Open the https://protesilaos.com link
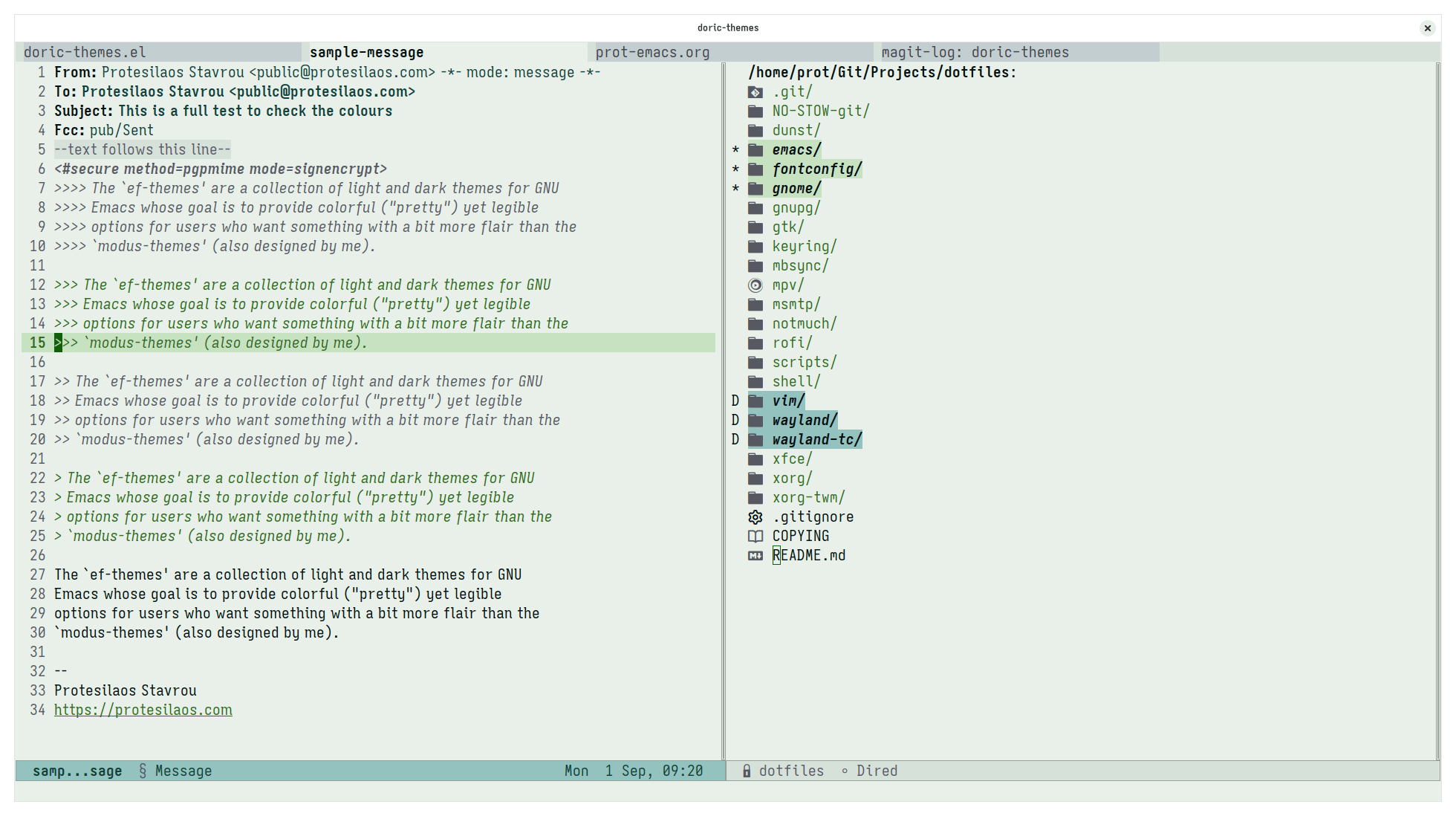1456x816 pixels. (x=143, y=710)
